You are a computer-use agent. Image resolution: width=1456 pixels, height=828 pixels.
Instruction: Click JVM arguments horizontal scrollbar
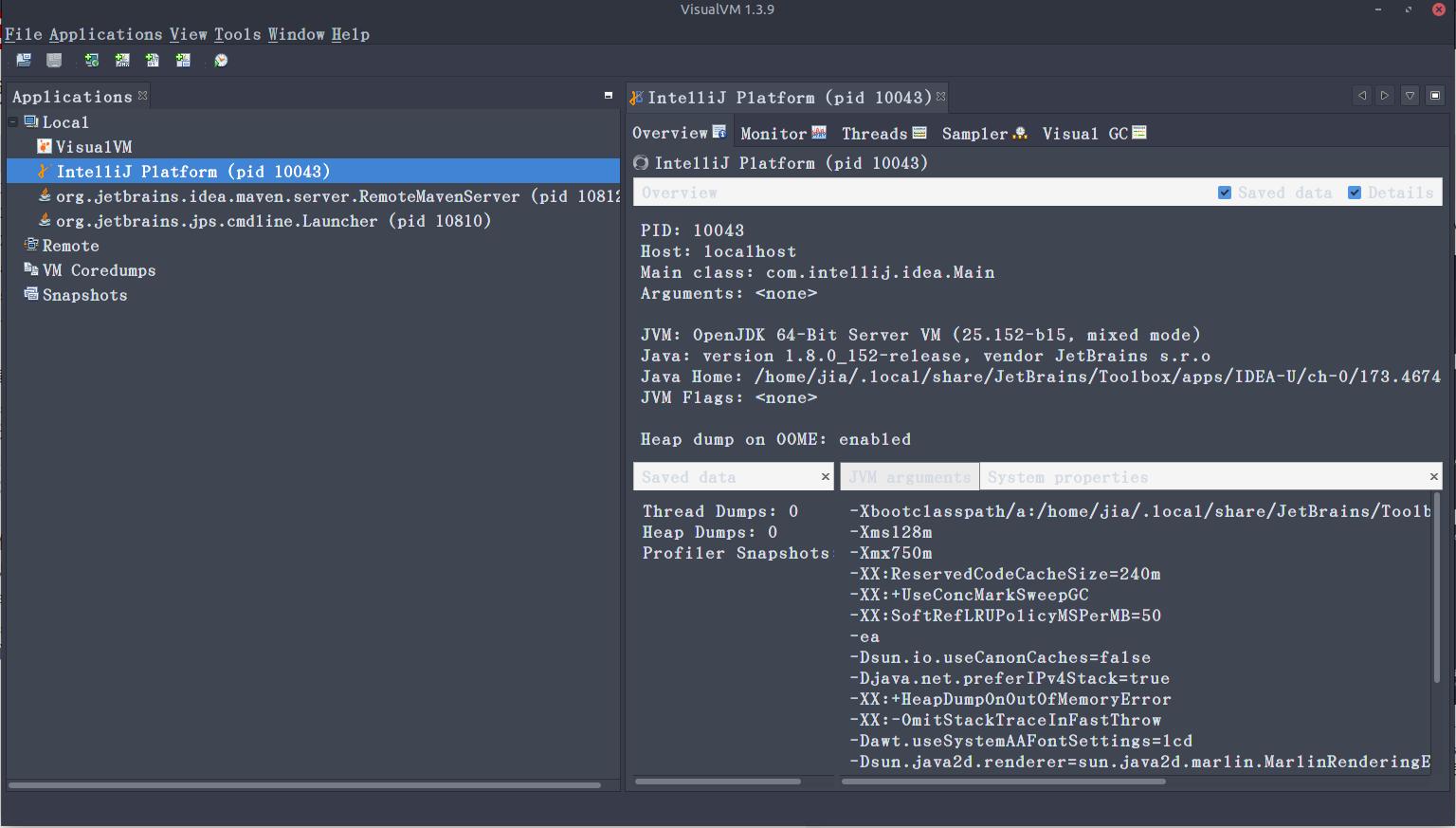coord(1003,782)
